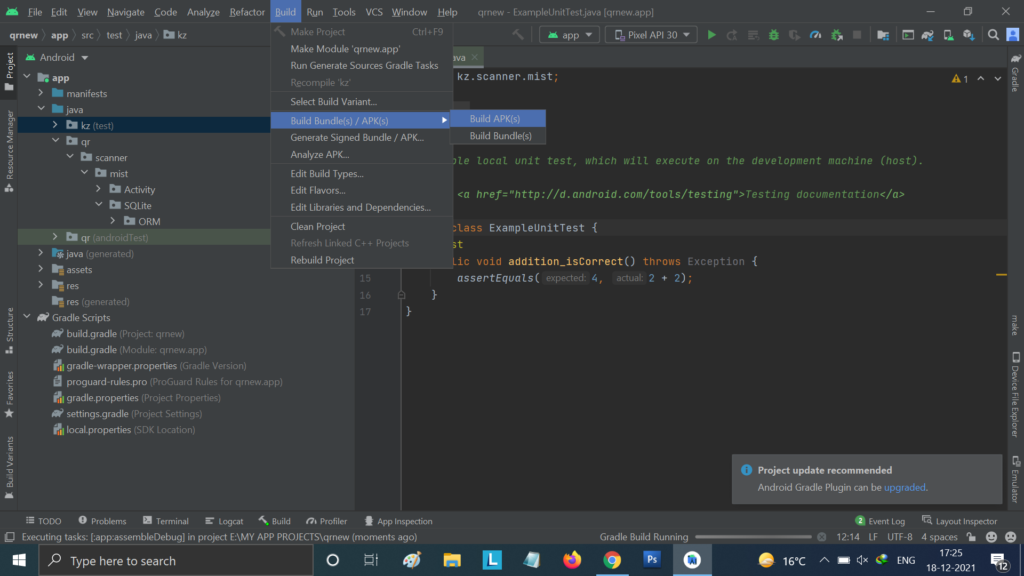Image resolution: width=1024 pixels, height=576 pixels.
Task: Open the Windows Task View icon
Action: pos(371,560)
